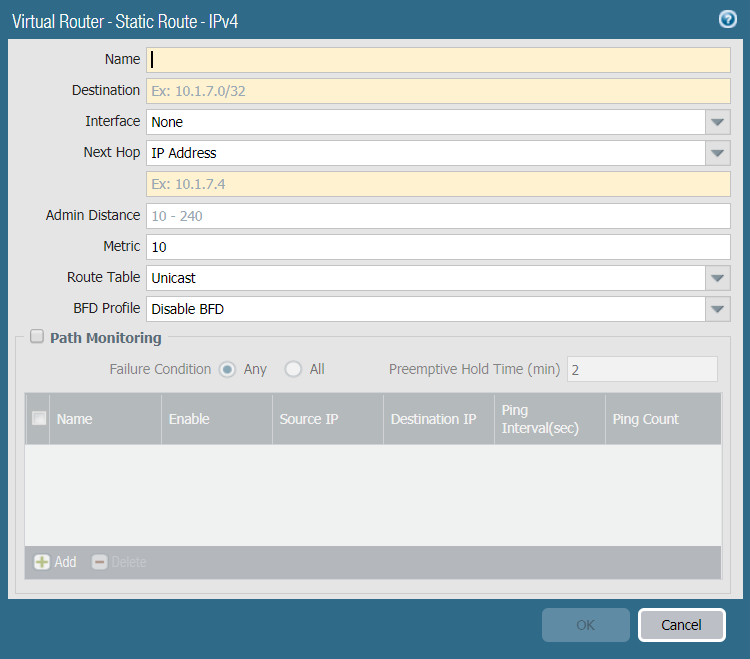
Task: Click the Cancel button
Action: point(681,625)
